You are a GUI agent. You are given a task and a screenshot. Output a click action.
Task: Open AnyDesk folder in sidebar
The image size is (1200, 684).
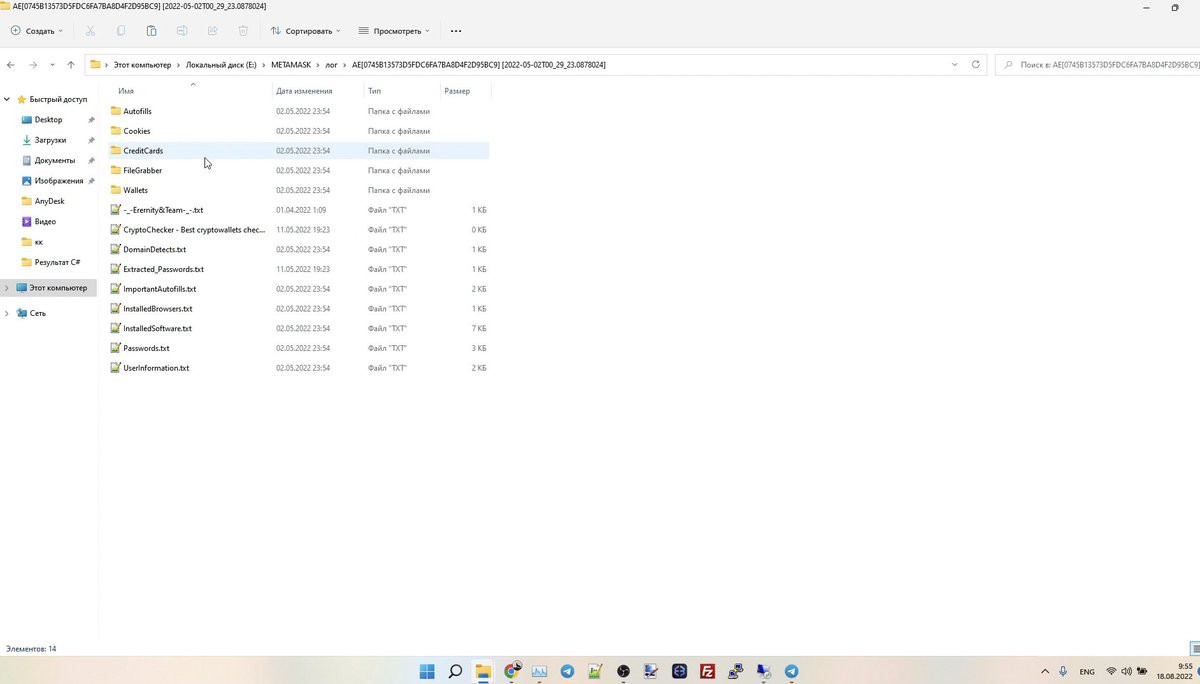[x=49, y=201]
